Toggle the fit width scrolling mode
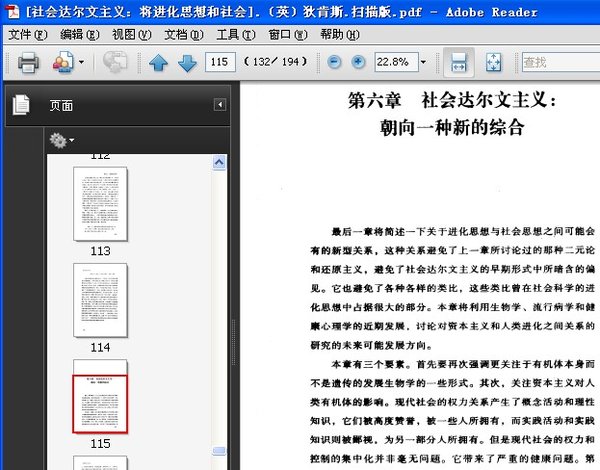Image resolution: width=600 pixels, height=470 pixels. pos(457,62)
